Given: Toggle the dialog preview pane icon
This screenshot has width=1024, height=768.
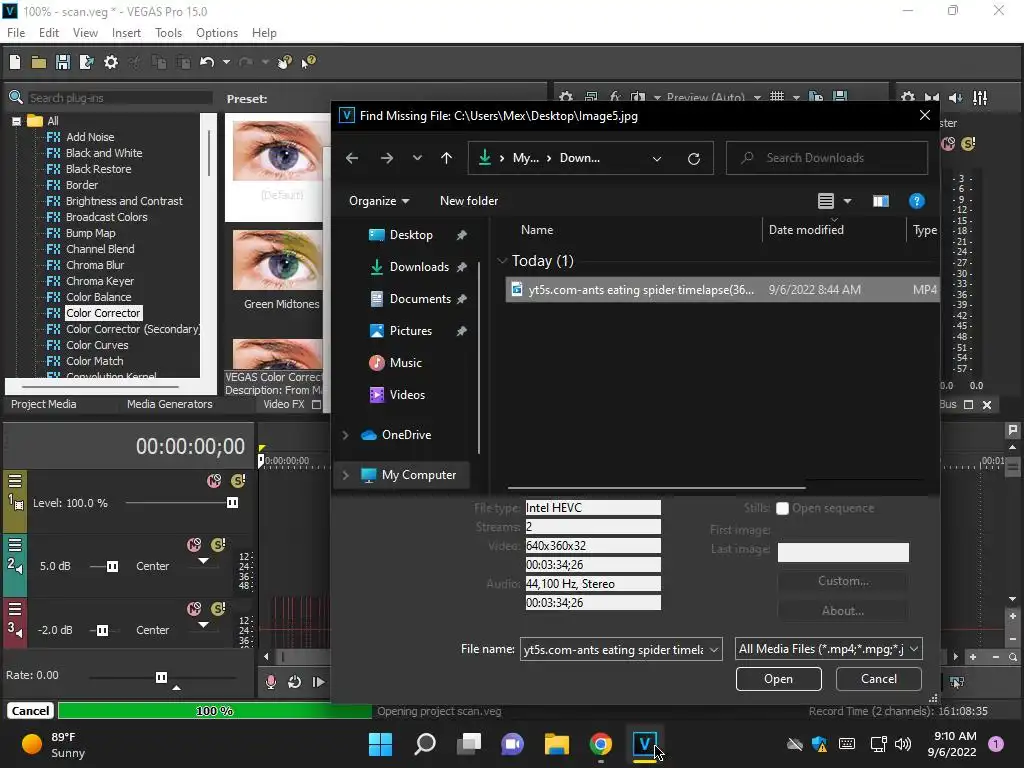Looking at the screenshot, I should (881, 201).
